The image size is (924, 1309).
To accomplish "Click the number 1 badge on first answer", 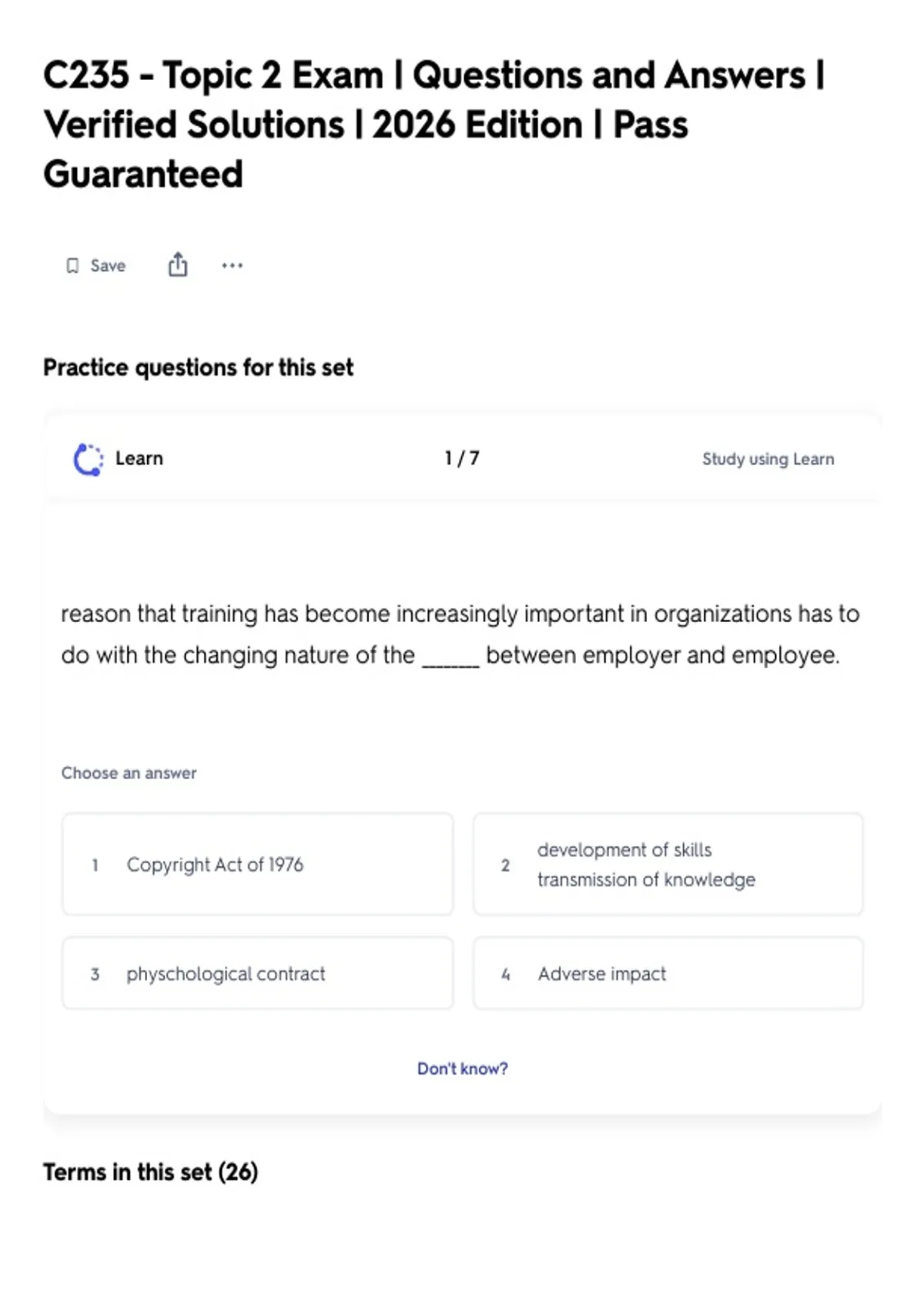I will coord(95,865).
